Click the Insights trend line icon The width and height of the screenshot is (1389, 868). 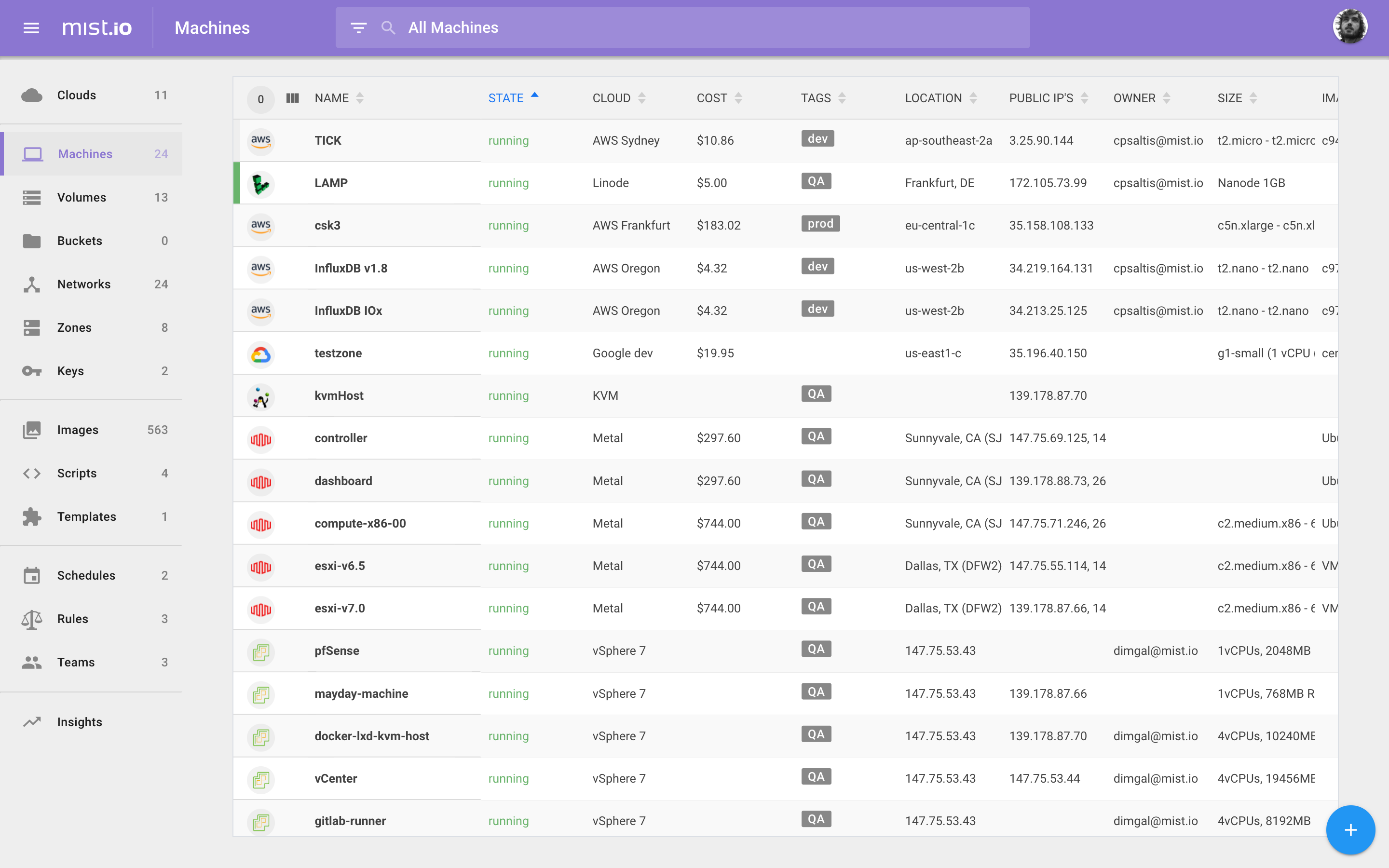(31, 721)
